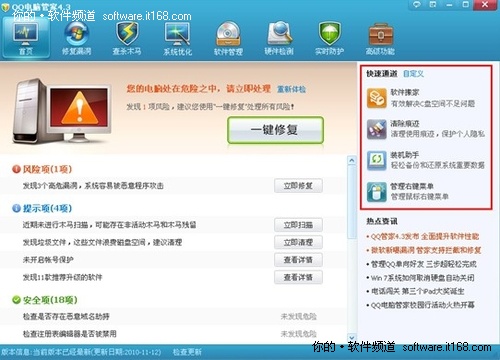Screen dimensions: 500x360
Task: Click 立即扫描 to start trojan scan
Action: coord(298,225)
